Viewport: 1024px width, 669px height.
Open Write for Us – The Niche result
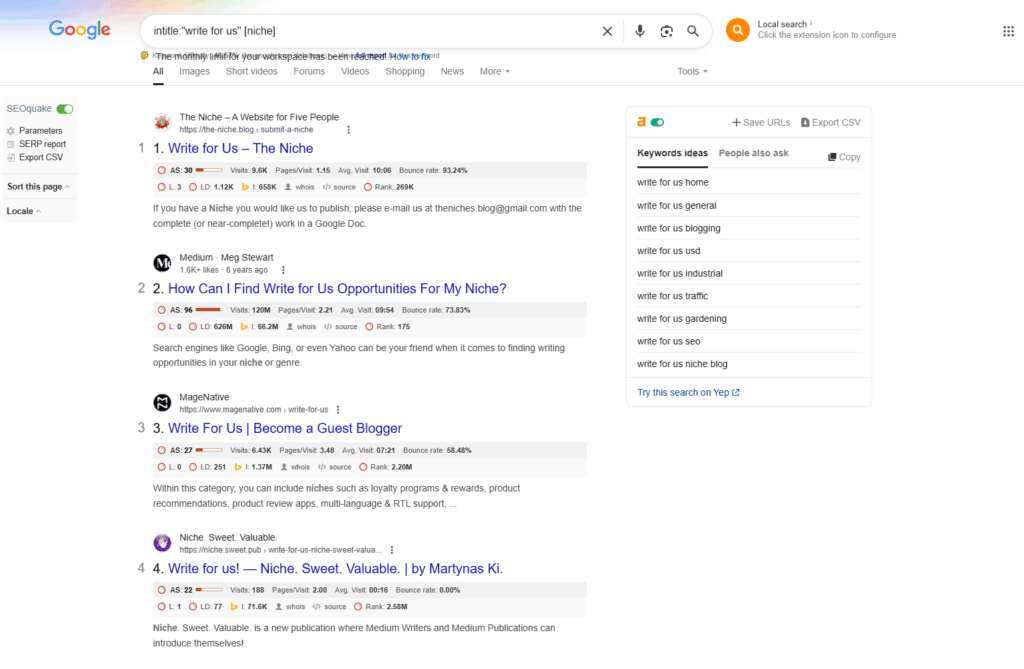(x=240, y=148)
